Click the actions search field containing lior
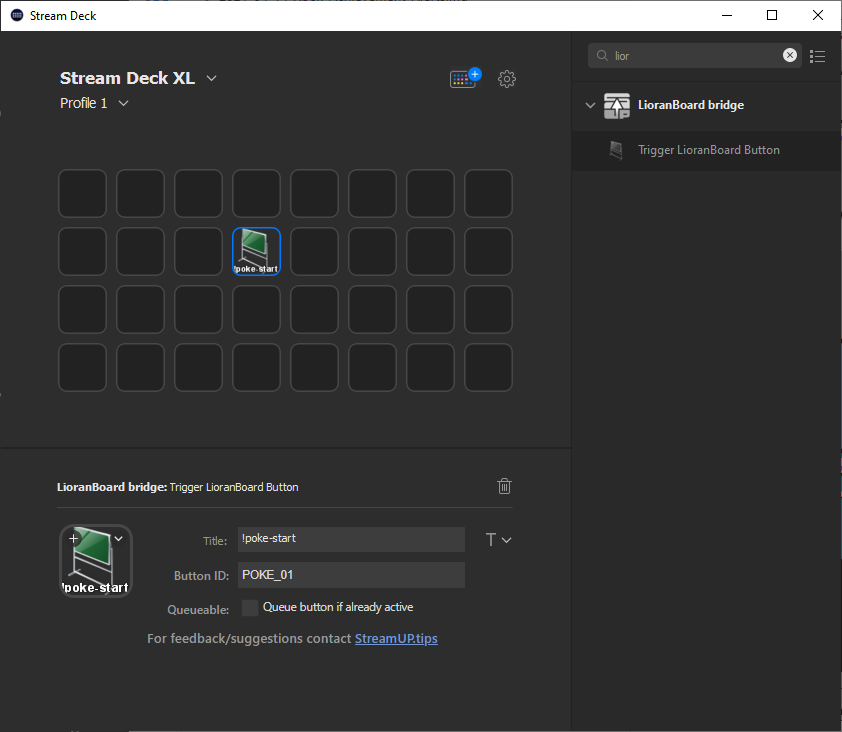The height and width of the screenshot is (732, 842). point(695,56)
